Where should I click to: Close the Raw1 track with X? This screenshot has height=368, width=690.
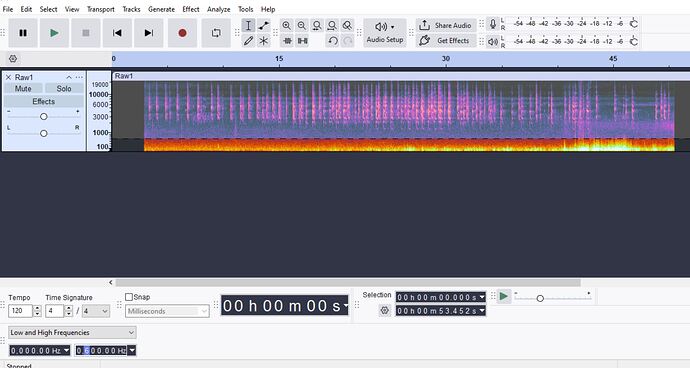pos(8,77)
